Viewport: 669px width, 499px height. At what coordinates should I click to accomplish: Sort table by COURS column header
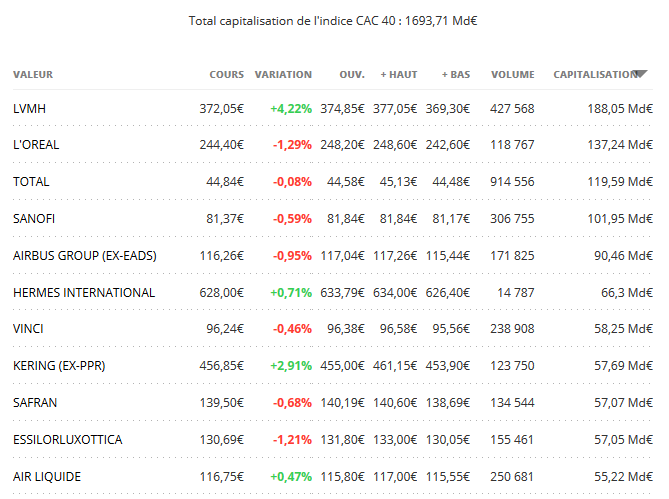[x=227, y=75]
